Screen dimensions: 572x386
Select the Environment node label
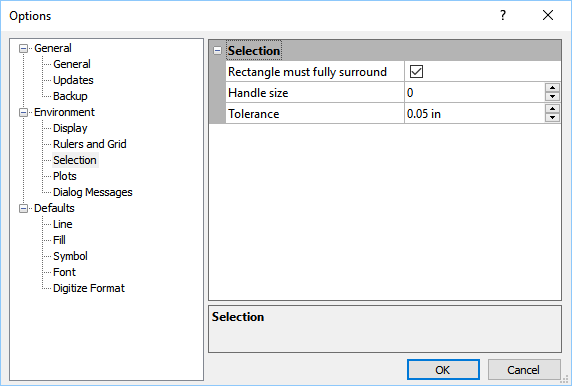(x=65, y=112)
